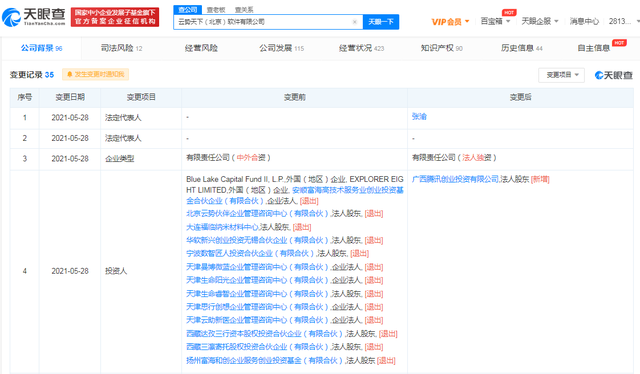Expand the VIP会员 dropdown menu
Image resolution: width=640 pixels, height=374 pixels.
click(x=450, y=22)
